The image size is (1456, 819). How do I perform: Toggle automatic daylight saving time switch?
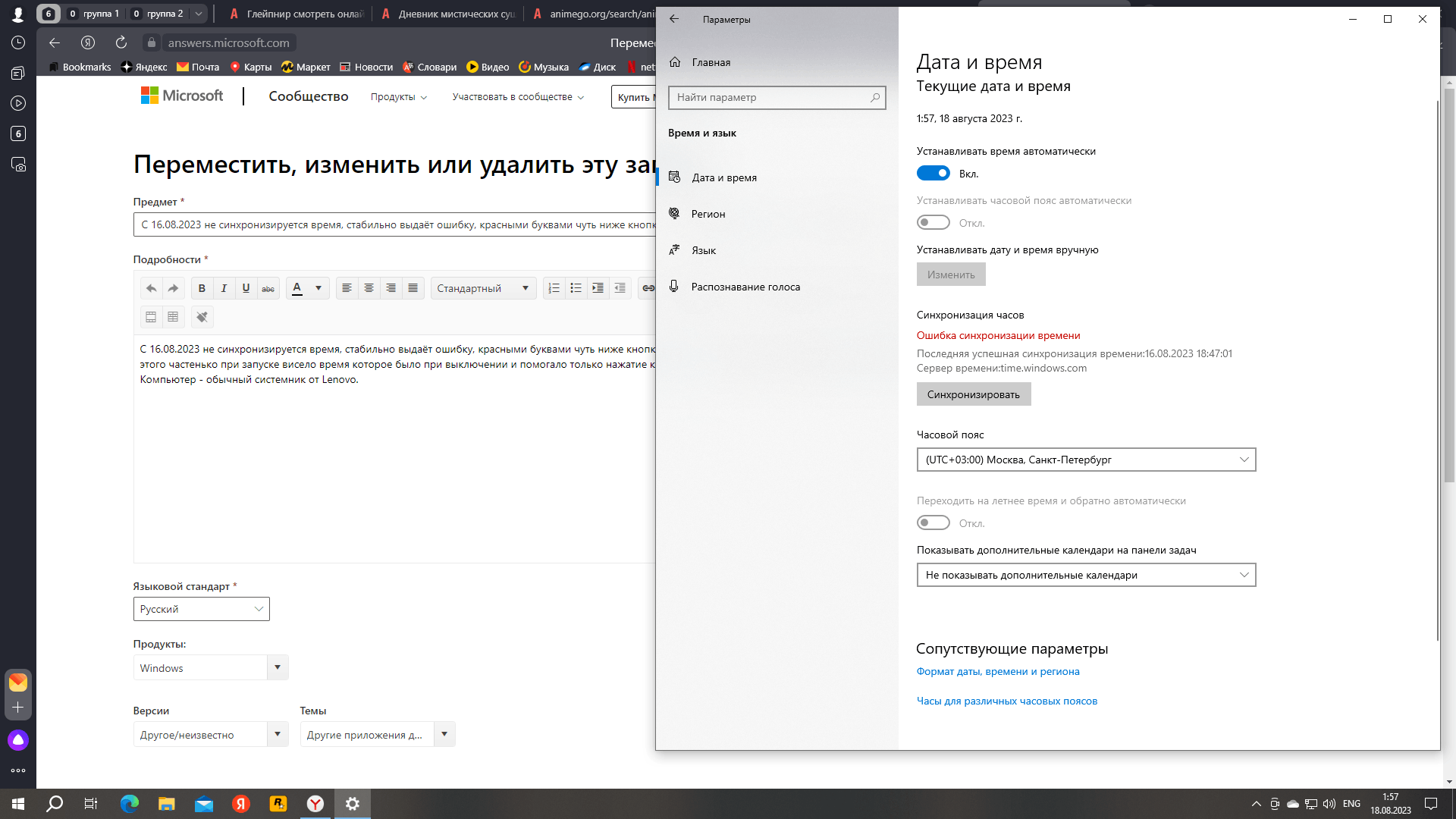(933, 522)
